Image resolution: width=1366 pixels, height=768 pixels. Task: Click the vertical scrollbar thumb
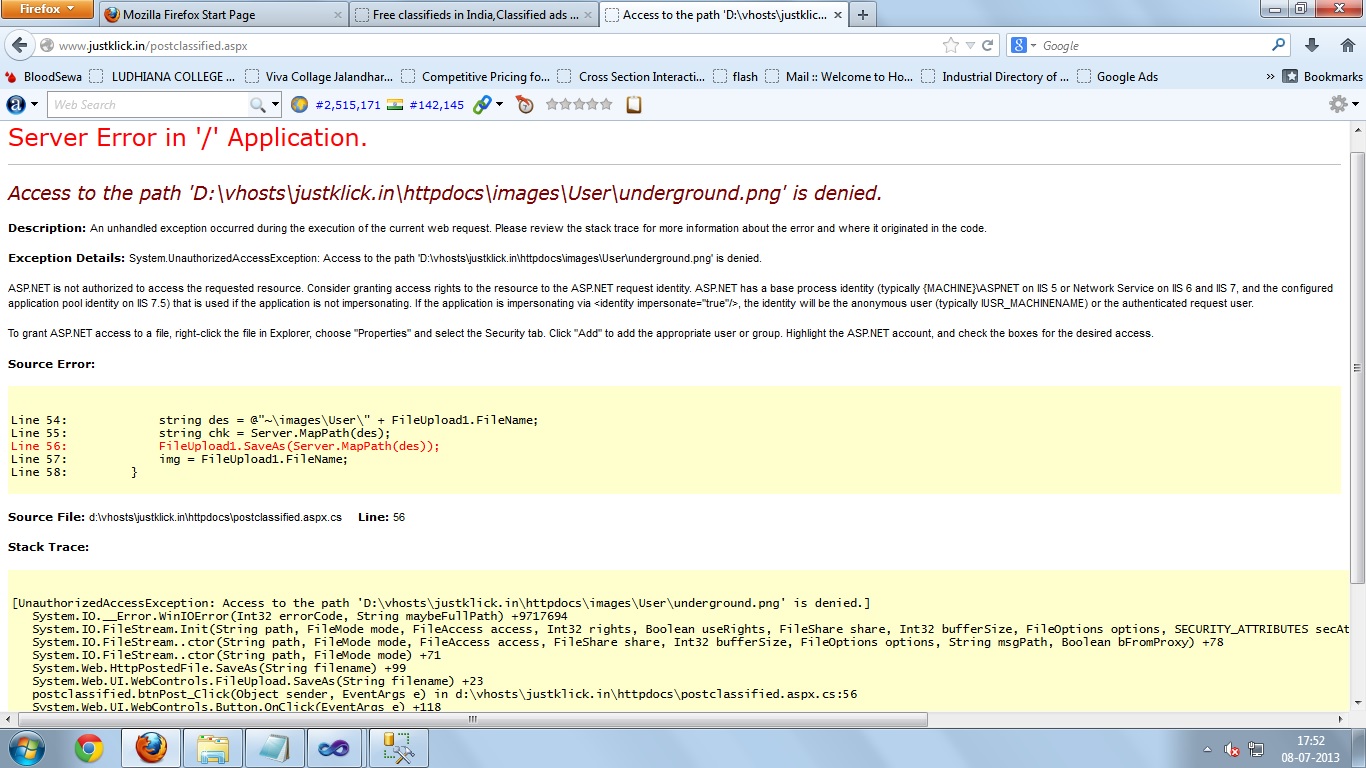1357,367
